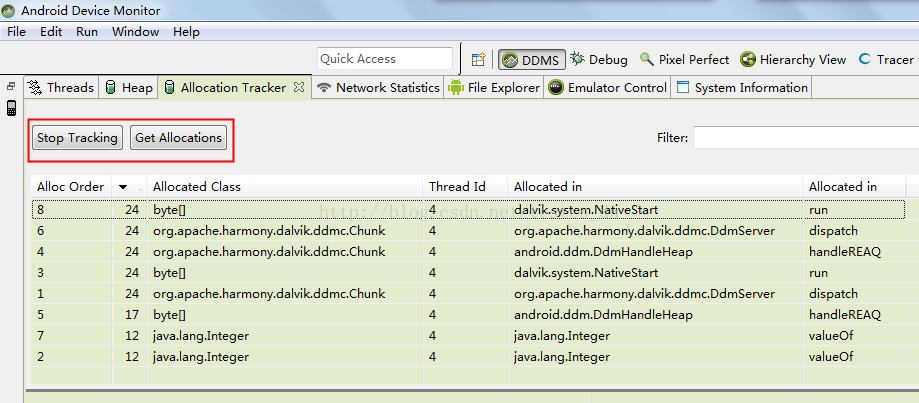This screenshot has height=403, width=919.
Task: Select allocation row with Alloc Order 8
Action: [x=468, y=210]
